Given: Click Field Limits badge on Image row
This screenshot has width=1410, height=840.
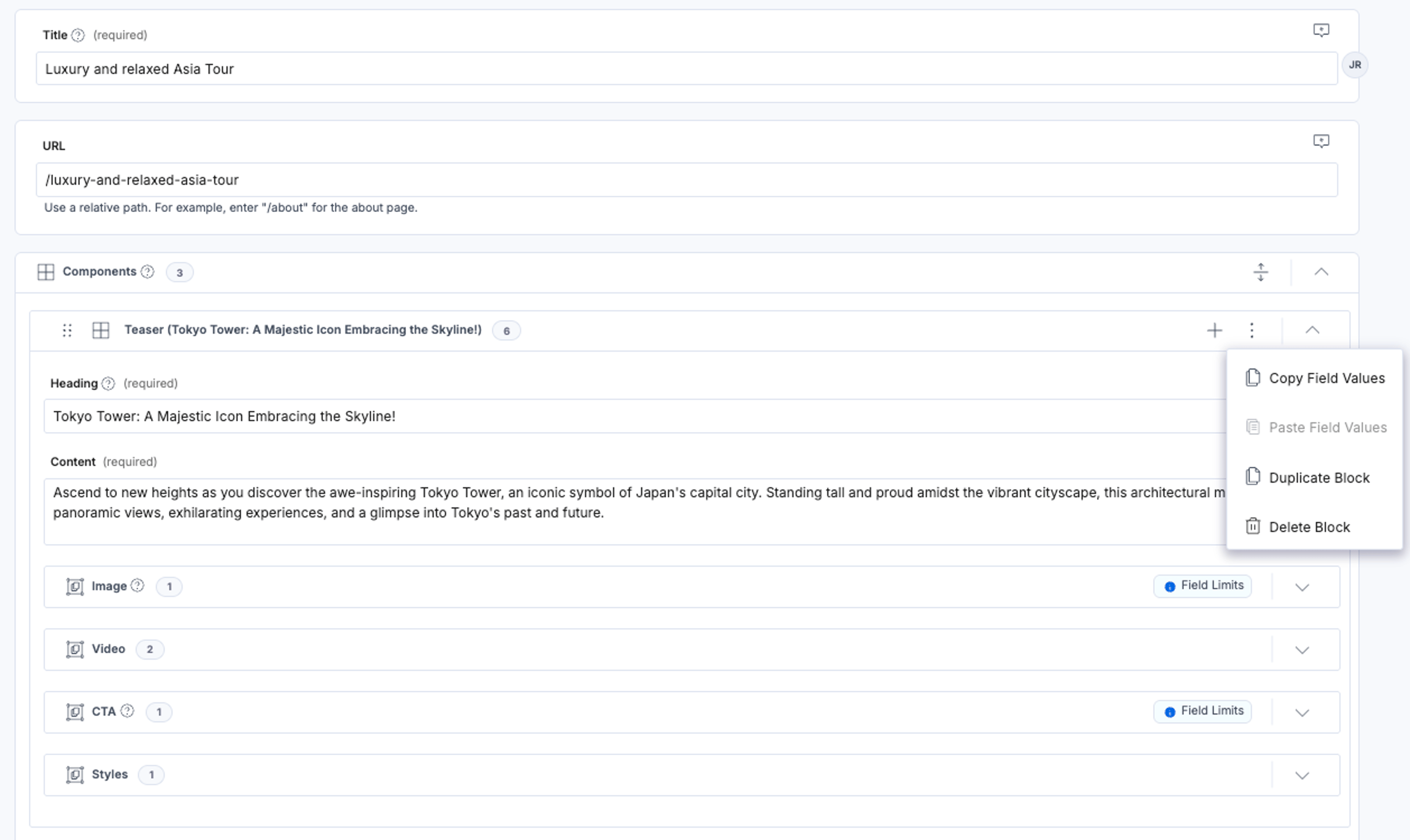Looking at the screenshot, I should coord(1202,586).
